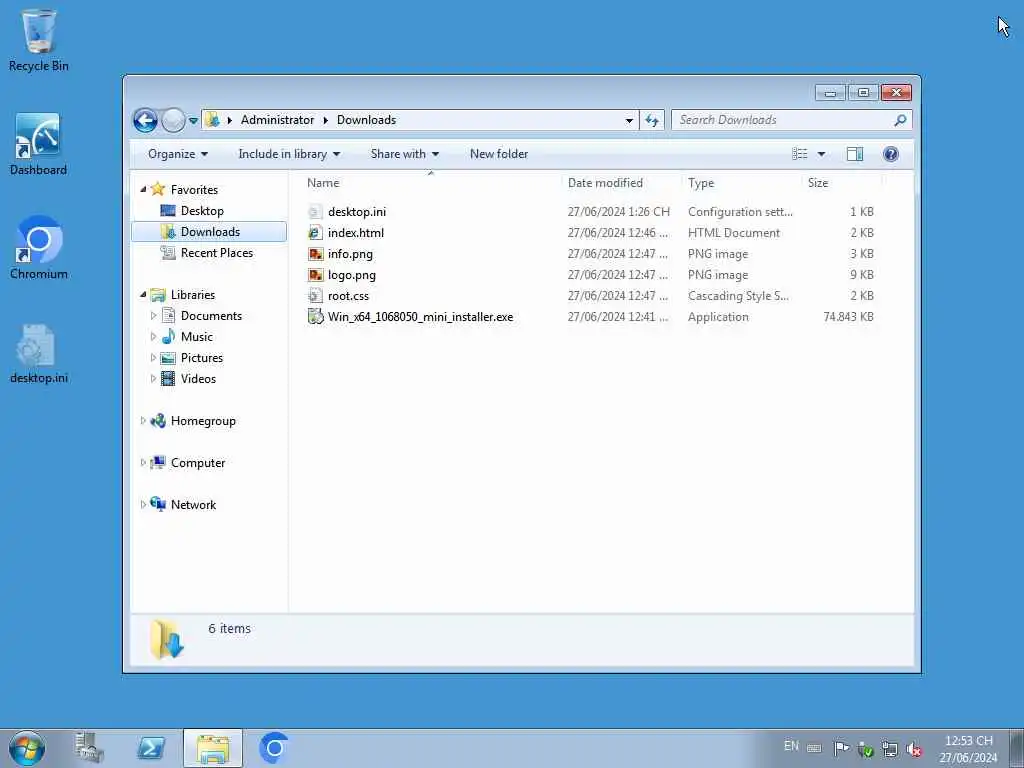Open the recent pages dropdown arrow

click(193, 120)
